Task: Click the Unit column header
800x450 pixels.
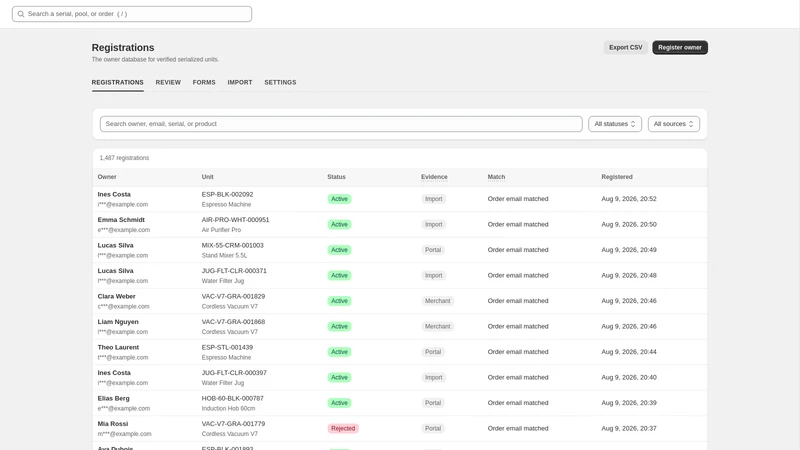Action: click(207, 177)
